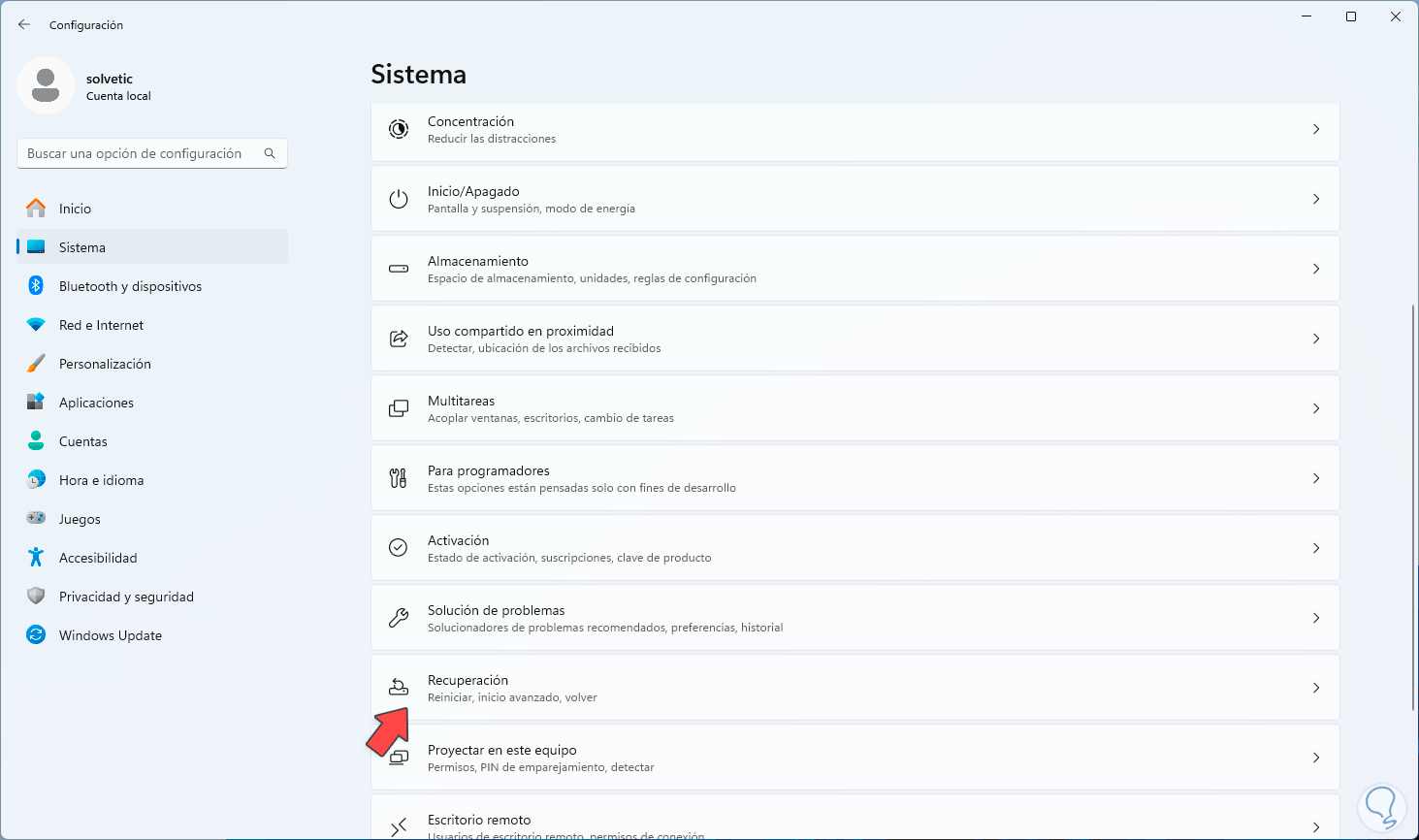Click the Concentración focus icon
1419x840 pixels.
[399, 129]
